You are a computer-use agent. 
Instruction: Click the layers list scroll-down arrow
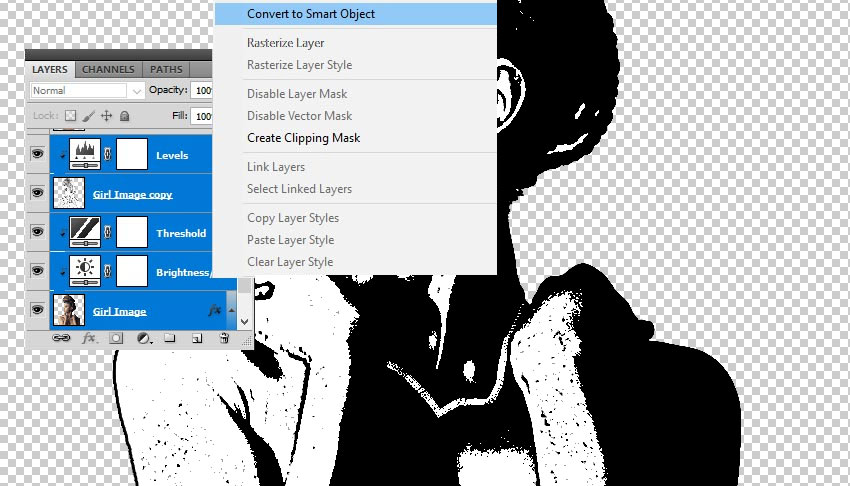click(x=244, y=321)
